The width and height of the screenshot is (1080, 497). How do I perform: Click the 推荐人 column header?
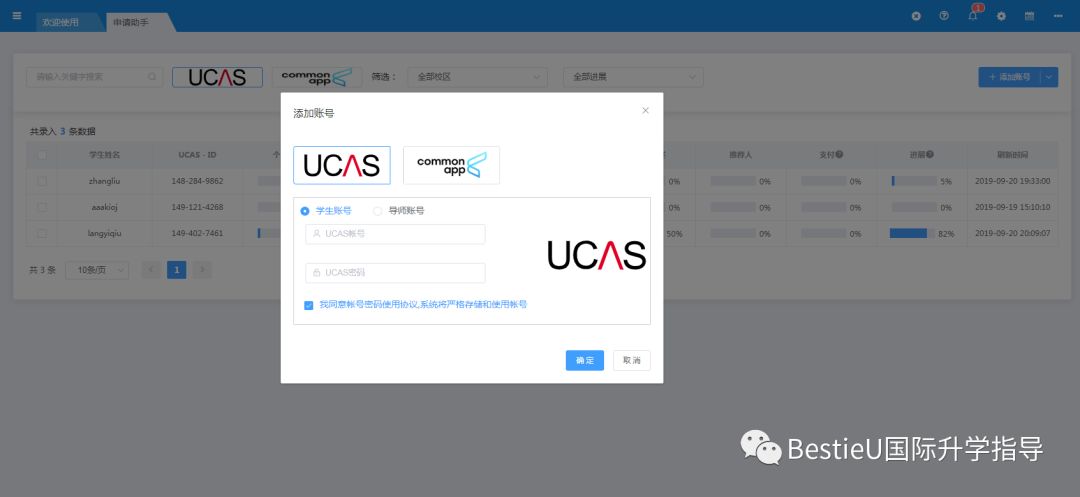(x=740, y=155)
